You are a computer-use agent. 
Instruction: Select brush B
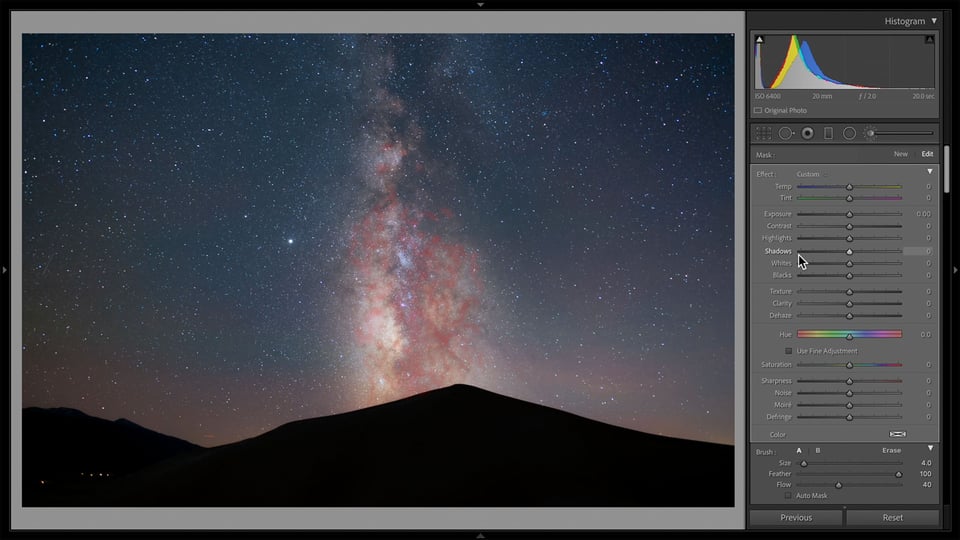tap(818, 451)
